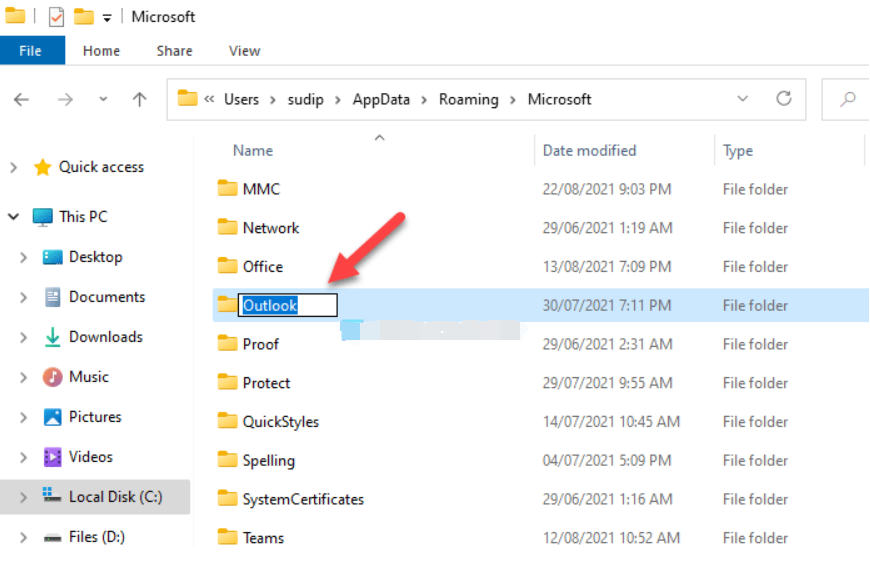Open Pictures in the navigation pane
Screen dimensions: 870x566
click(94, 417)
